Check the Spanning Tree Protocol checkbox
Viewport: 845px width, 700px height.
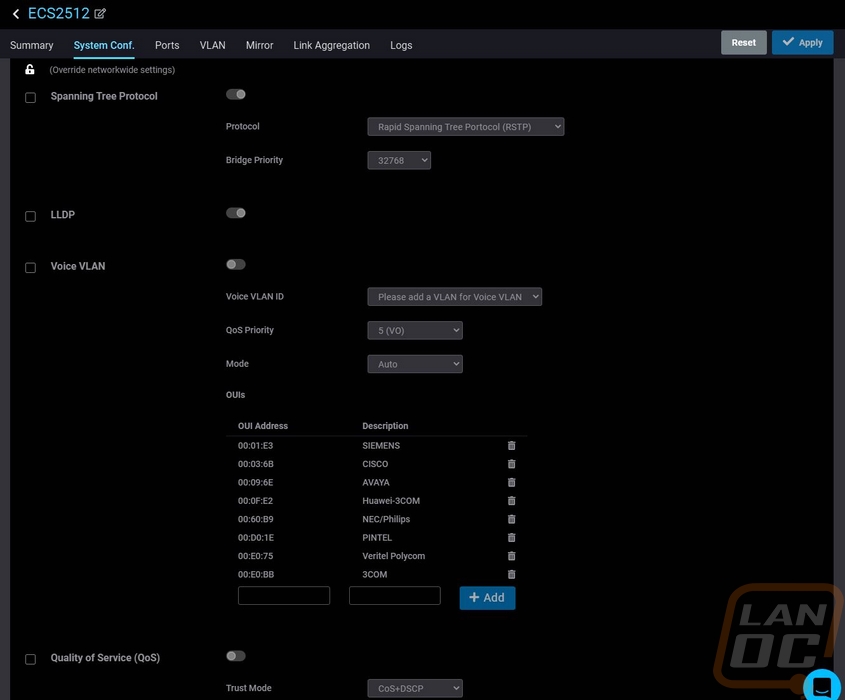click(x=31, y=98)
